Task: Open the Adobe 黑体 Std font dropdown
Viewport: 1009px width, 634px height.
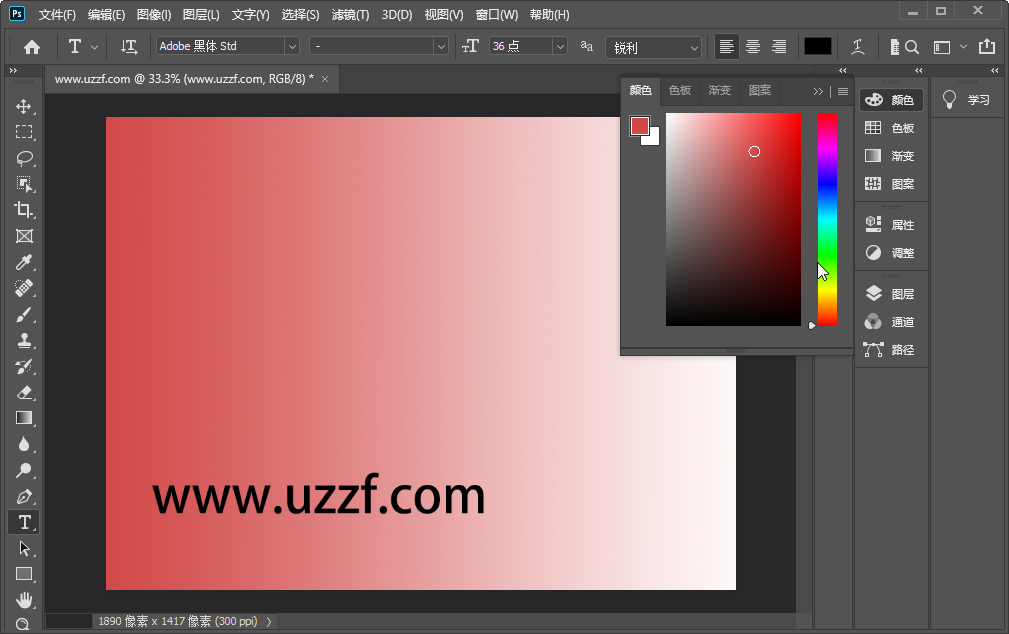Action: point(291,46)
